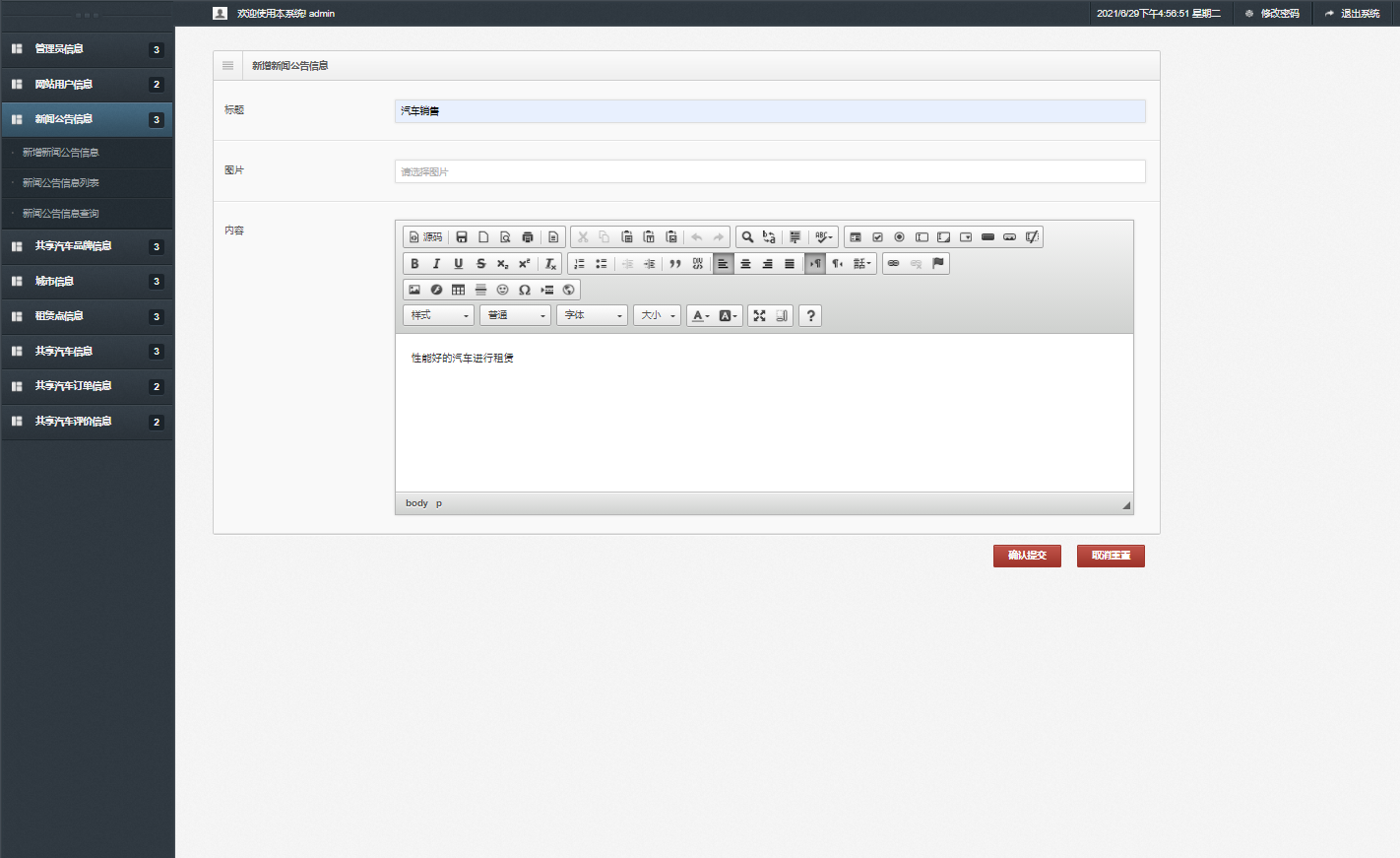Click the Source (源码) button in editor
Image resolution: width=1400 pixels, height=858 pixels.
point(425,237)
